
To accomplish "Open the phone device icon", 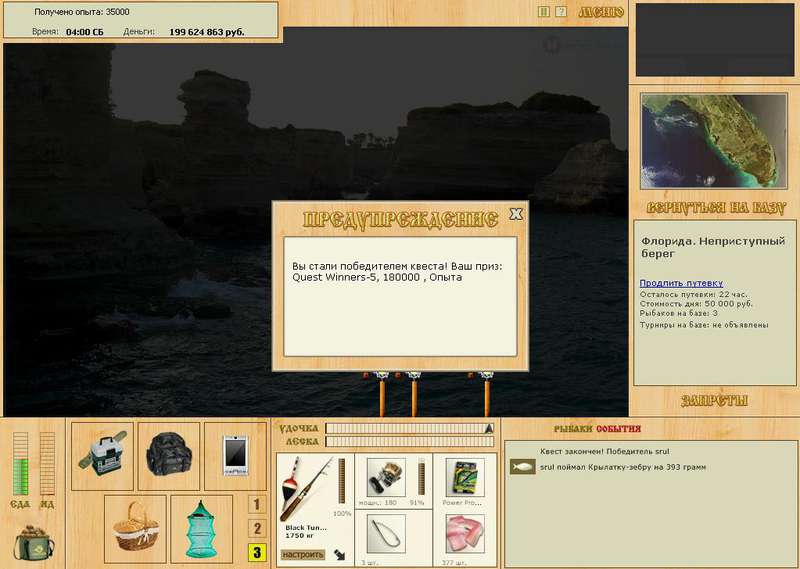I will click(235, 456).
